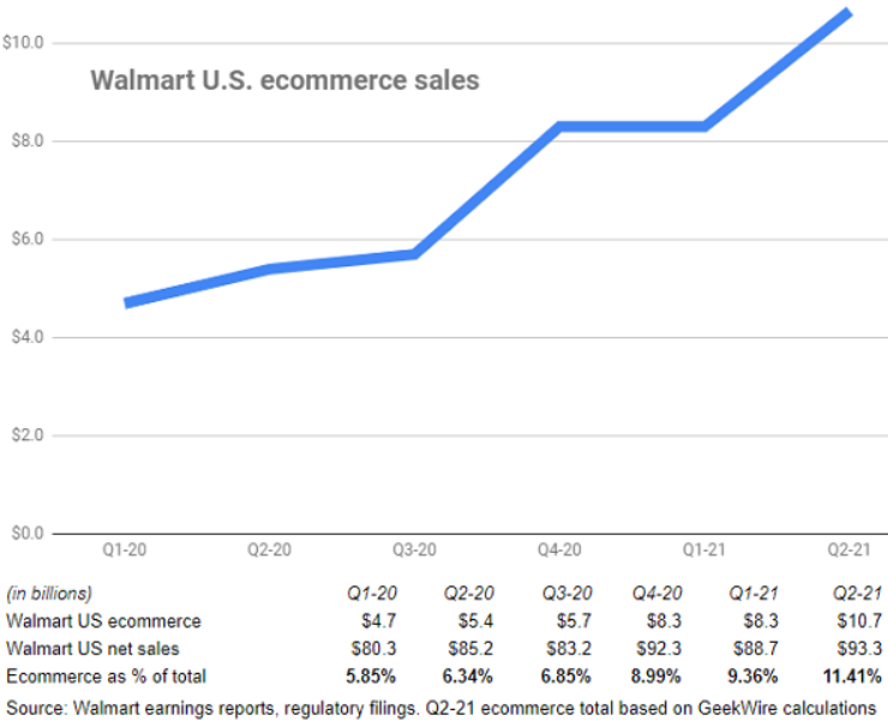Select the $0.0 y-axis label
Screen dimensions: 888x726
23,534
